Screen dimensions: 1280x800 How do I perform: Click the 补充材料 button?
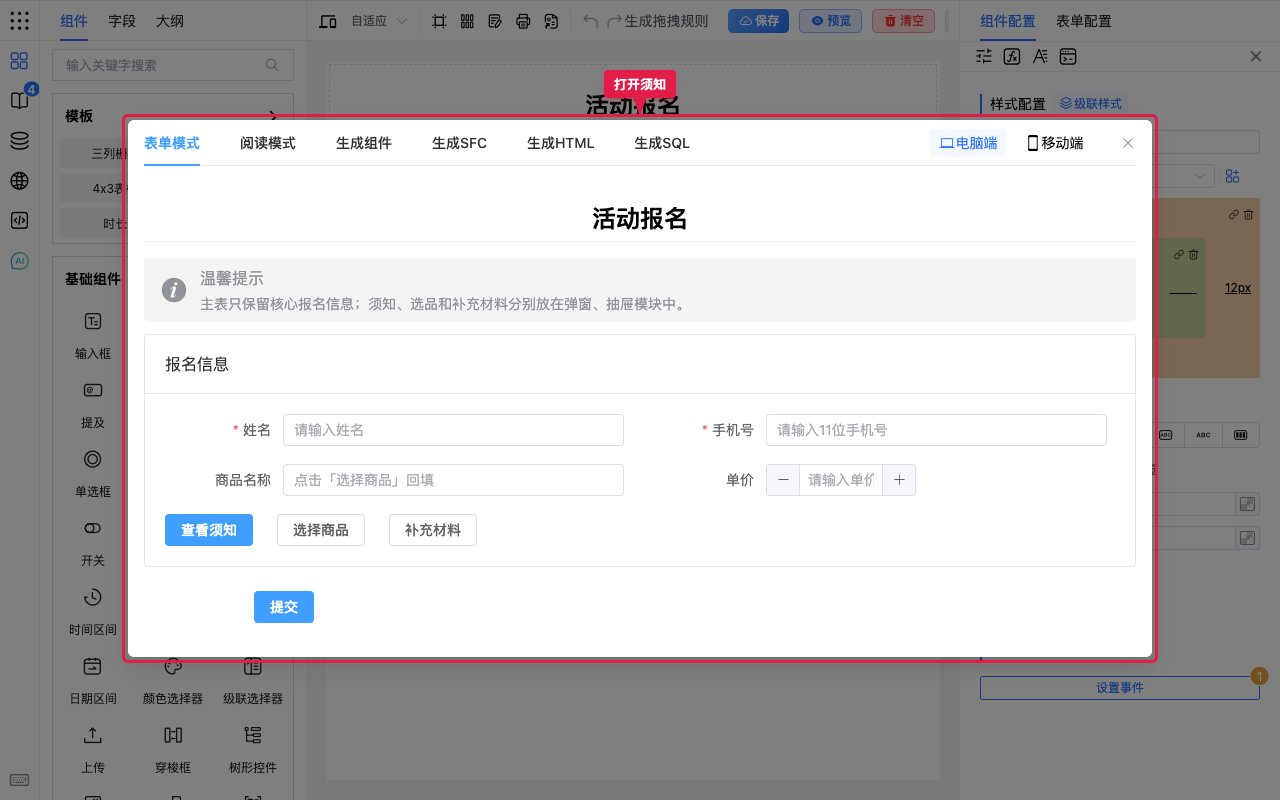[433, 530]
